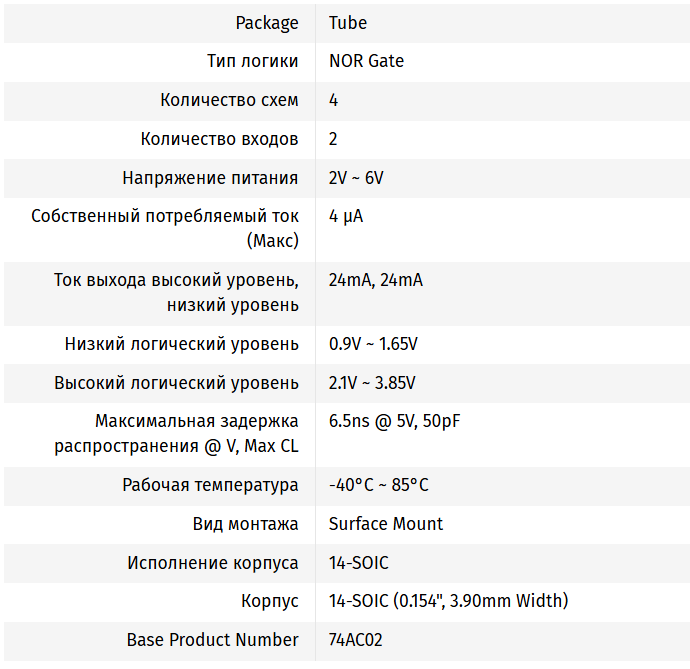Click the "14-SOIC (0.154", 3.90mm Width)" value
The height and width of the screenshot is (669, 690).
(448, 601)
